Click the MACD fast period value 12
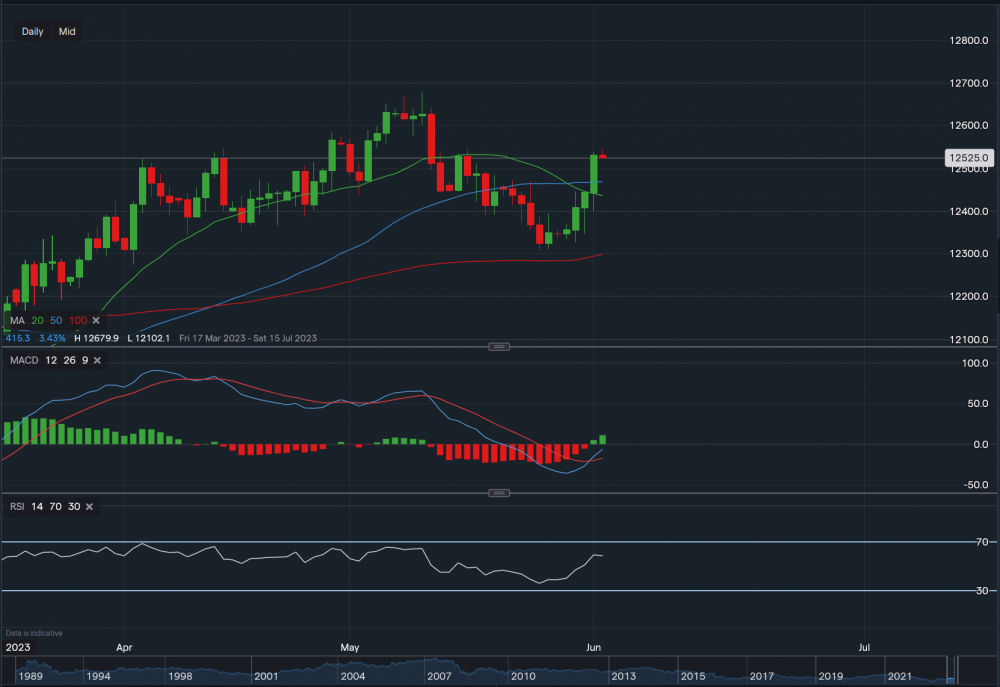1000x687 pixels. [x=50, y=361]
